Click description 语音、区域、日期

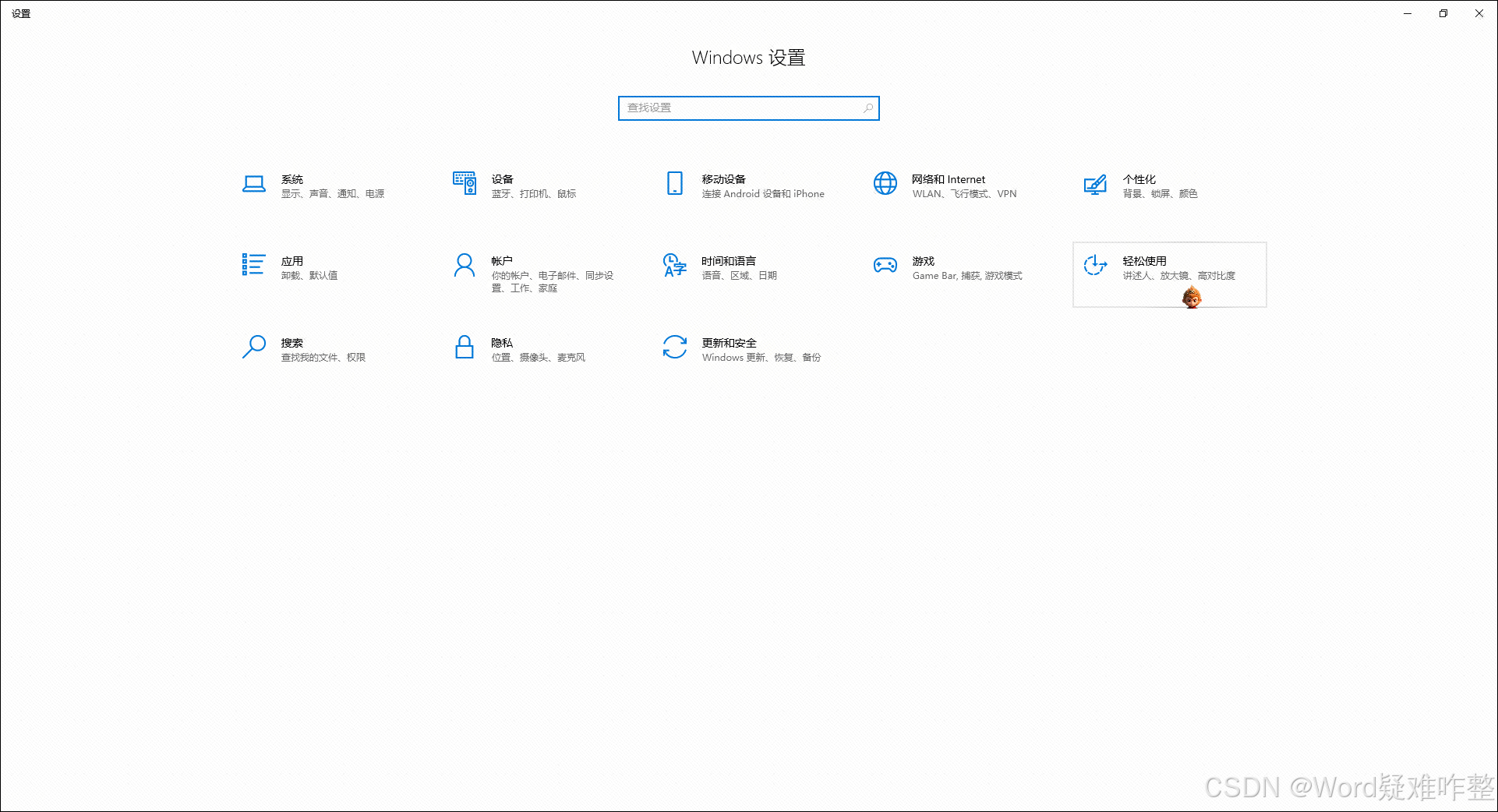[740, 276]
